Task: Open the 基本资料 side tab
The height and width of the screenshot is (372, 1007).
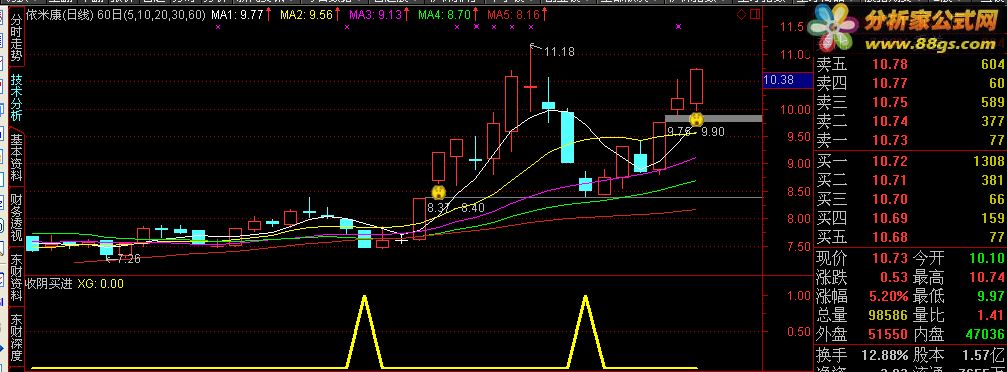Action: point(16,156)
